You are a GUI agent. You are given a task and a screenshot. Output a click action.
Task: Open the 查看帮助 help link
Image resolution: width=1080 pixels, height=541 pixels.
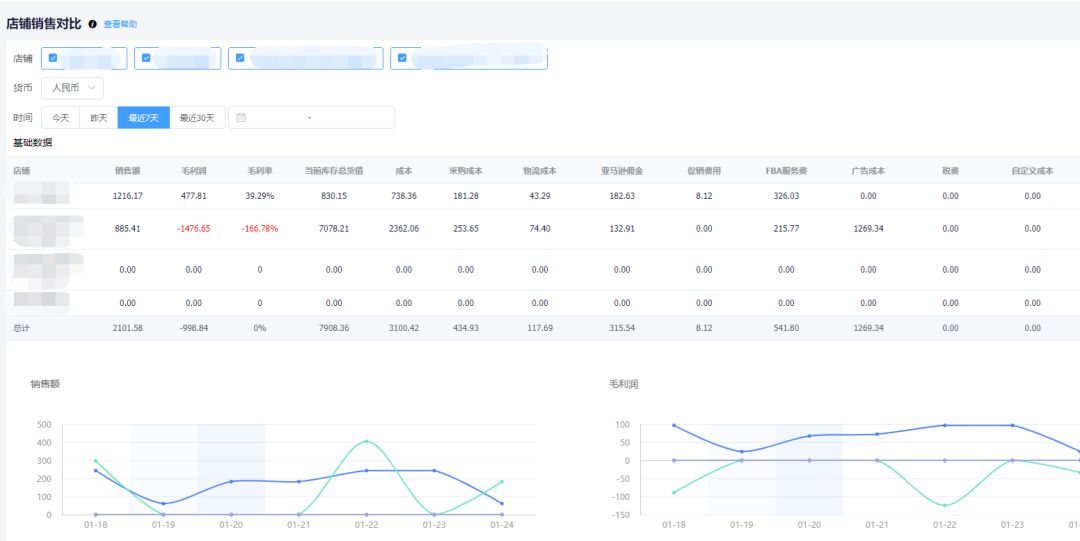(120, 24)
